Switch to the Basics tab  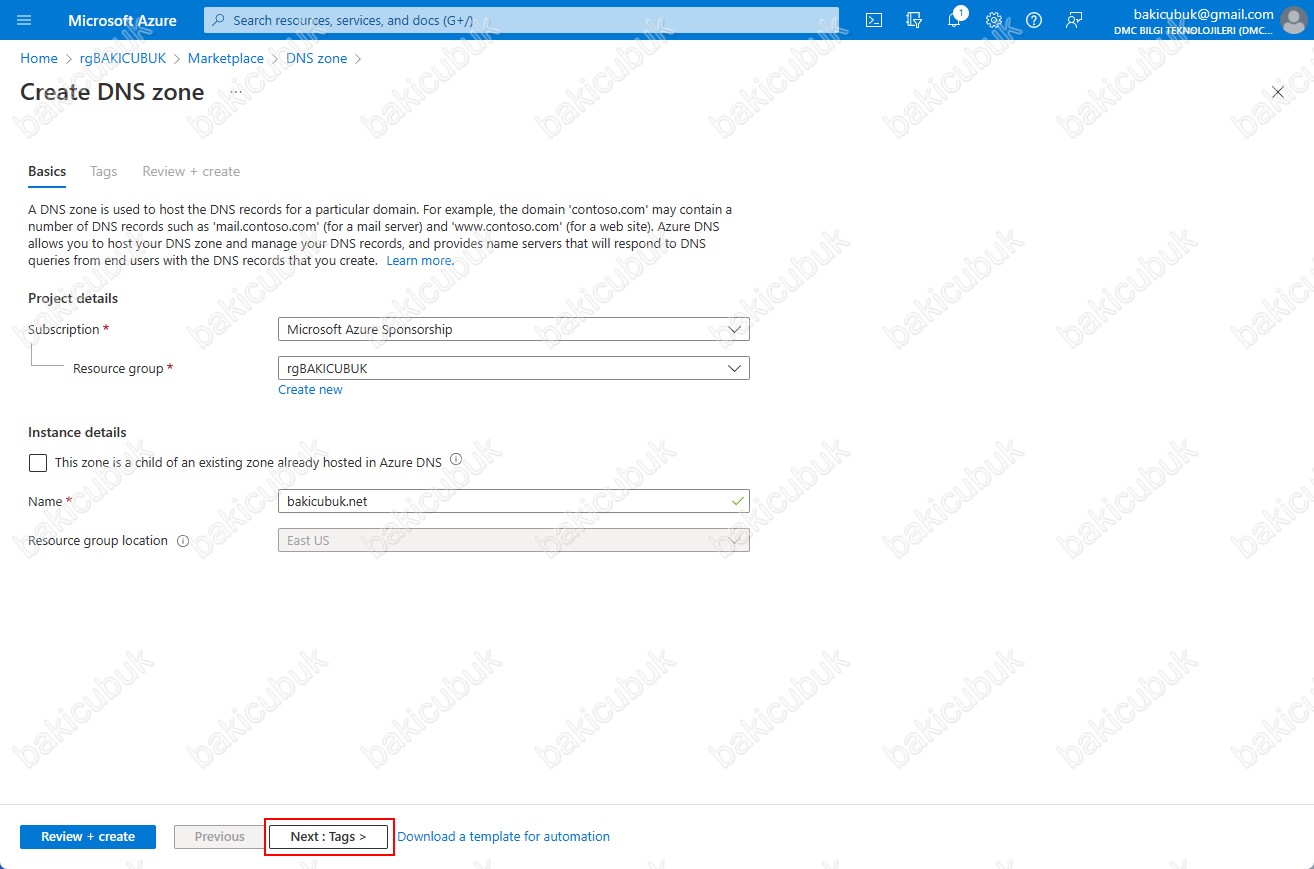point(47,171)
